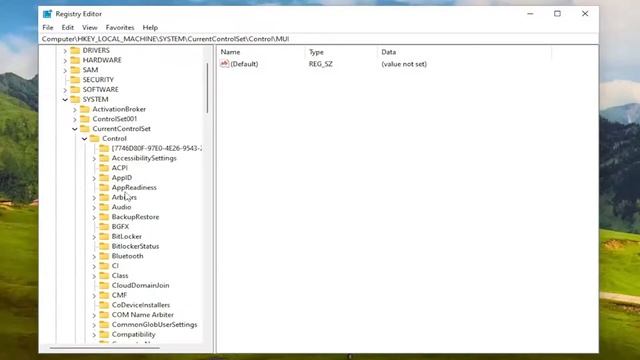Screen dimensions: 640x360
Task: Expand the CommonGlobUserSettings key
Action: coord(94,325)
